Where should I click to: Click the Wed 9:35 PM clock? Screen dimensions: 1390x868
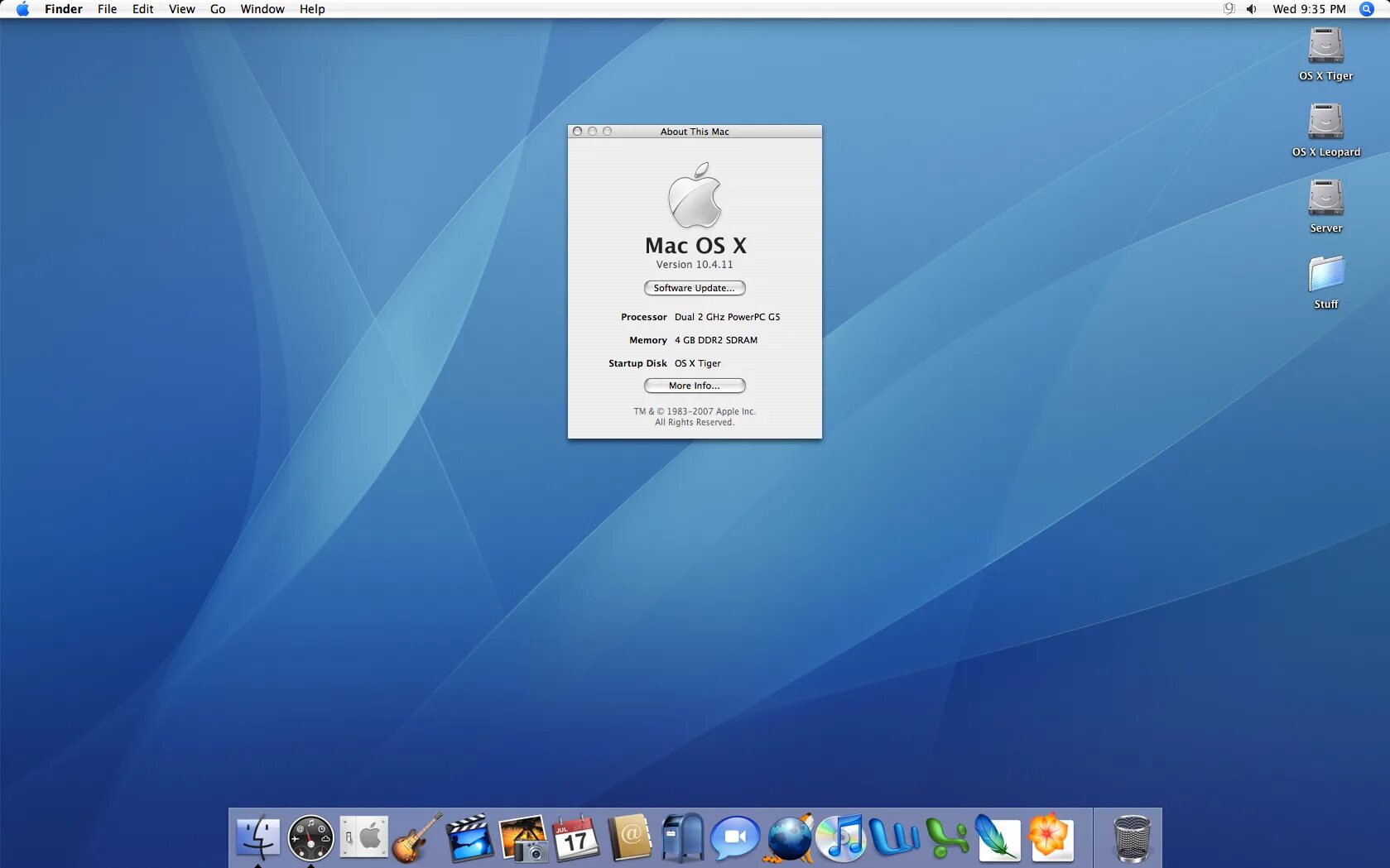pyautogui.click(x=1309, y=9)
